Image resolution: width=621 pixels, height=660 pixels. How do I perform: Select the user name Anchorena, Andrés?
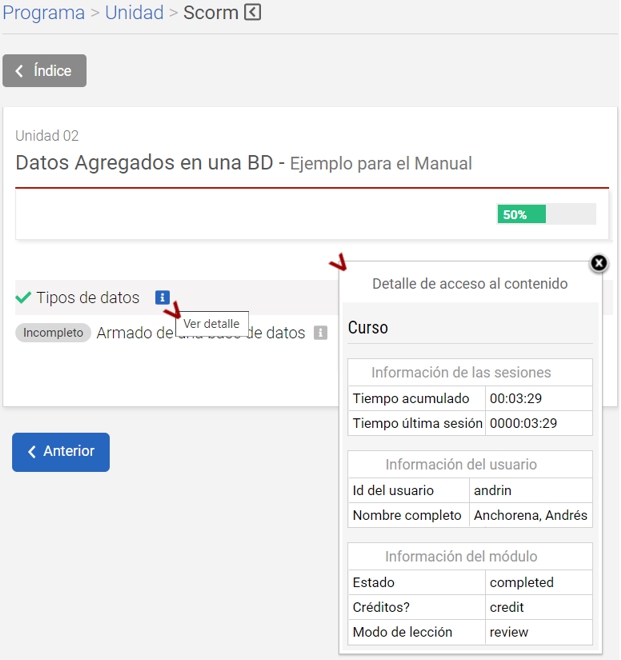click(530, 516)
